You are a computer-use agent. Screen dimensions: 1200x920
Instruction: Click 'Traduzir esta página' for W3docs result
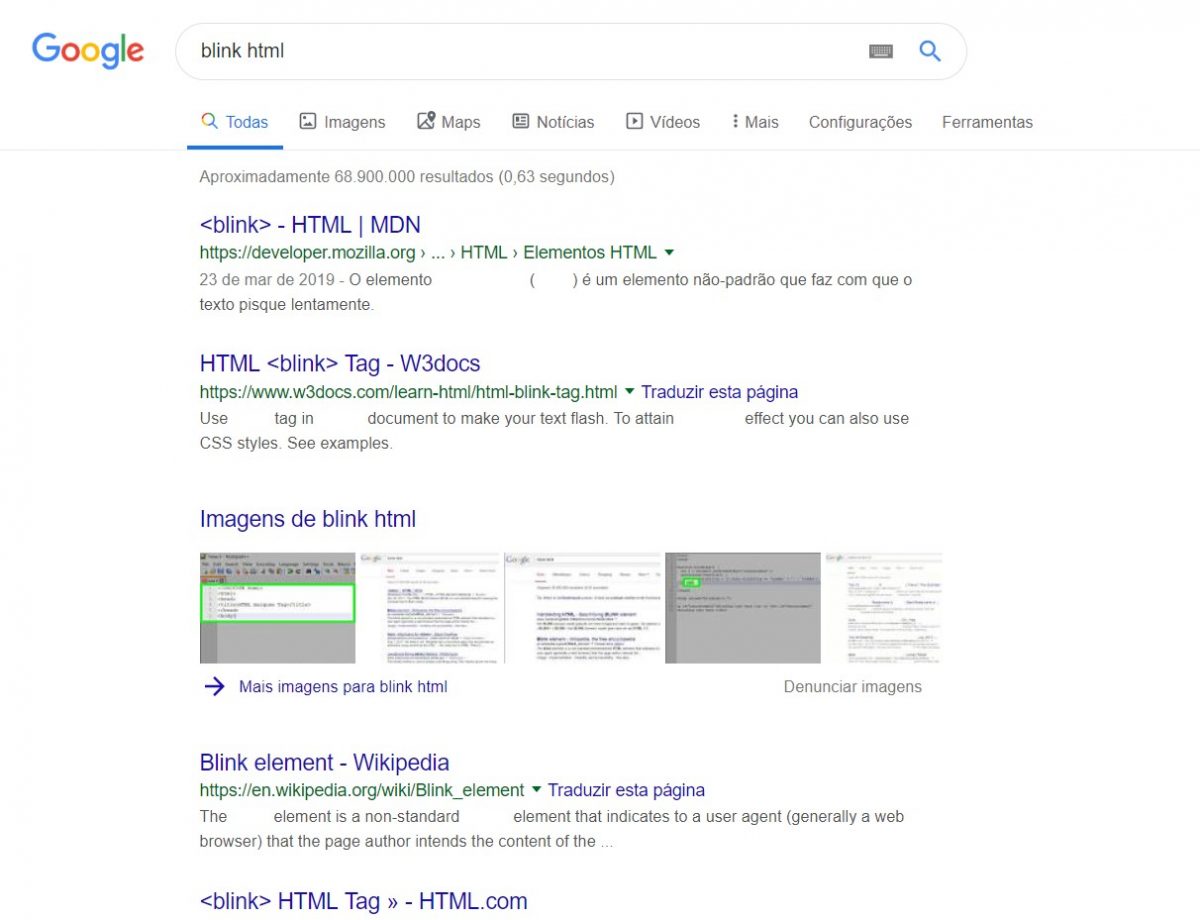pyautogui.click(x=720, y=392)
